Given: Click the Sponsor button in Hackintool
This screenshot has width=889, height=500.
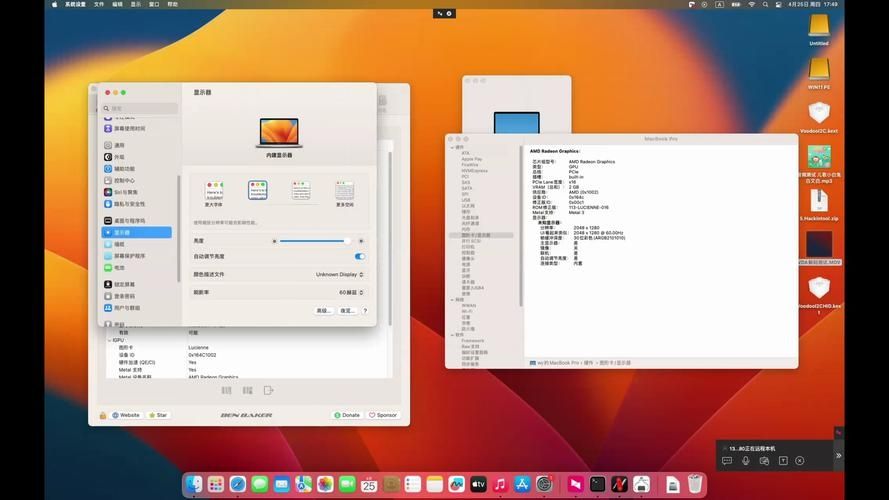Looking at the screenshot, I should pyautogui.click(x=383, y=415).
